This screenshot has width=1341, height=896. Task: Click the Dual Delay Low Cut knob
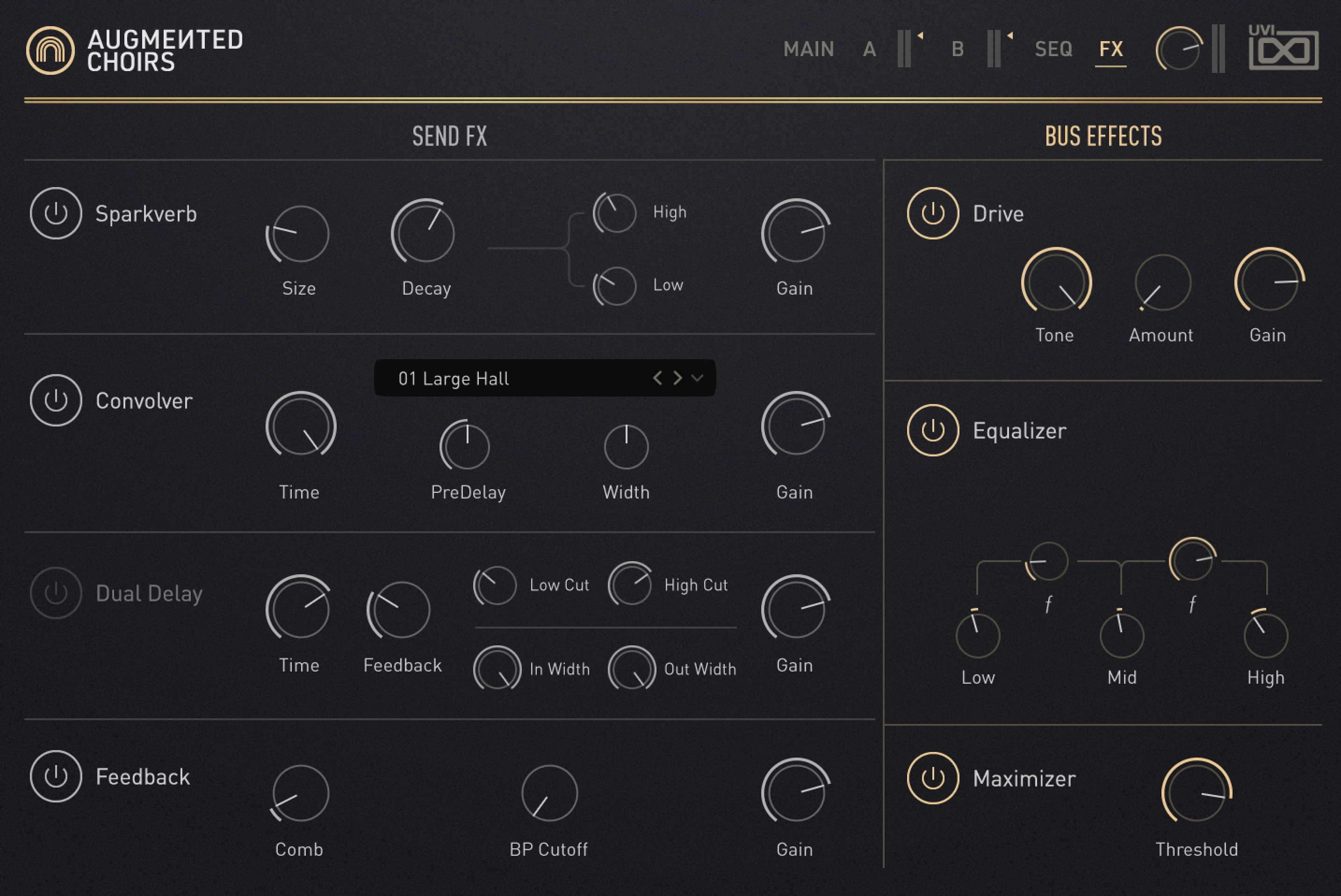coord(495,585)
